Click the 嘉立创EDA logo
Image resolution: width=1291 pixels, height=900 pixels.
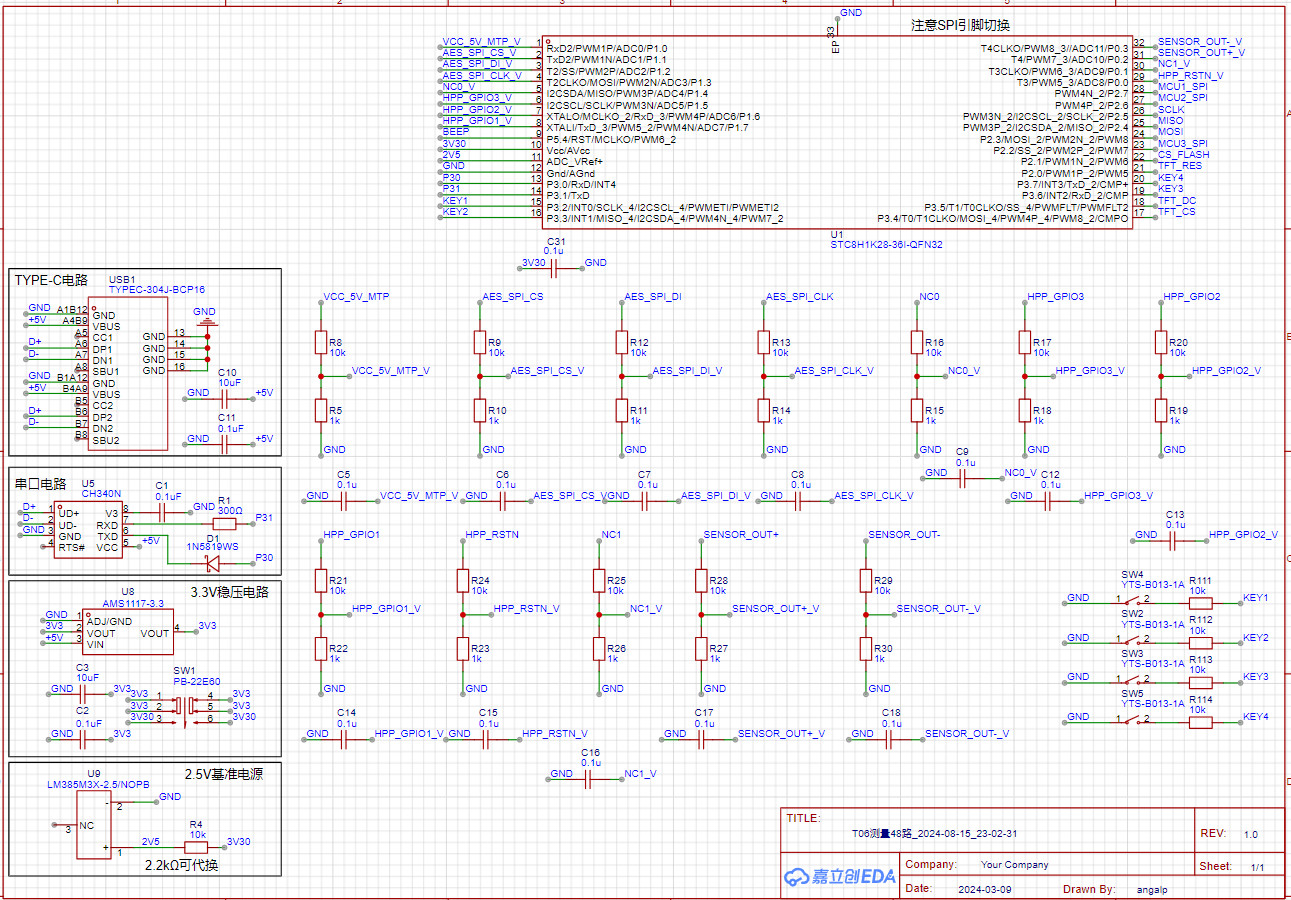click(839, 876)
